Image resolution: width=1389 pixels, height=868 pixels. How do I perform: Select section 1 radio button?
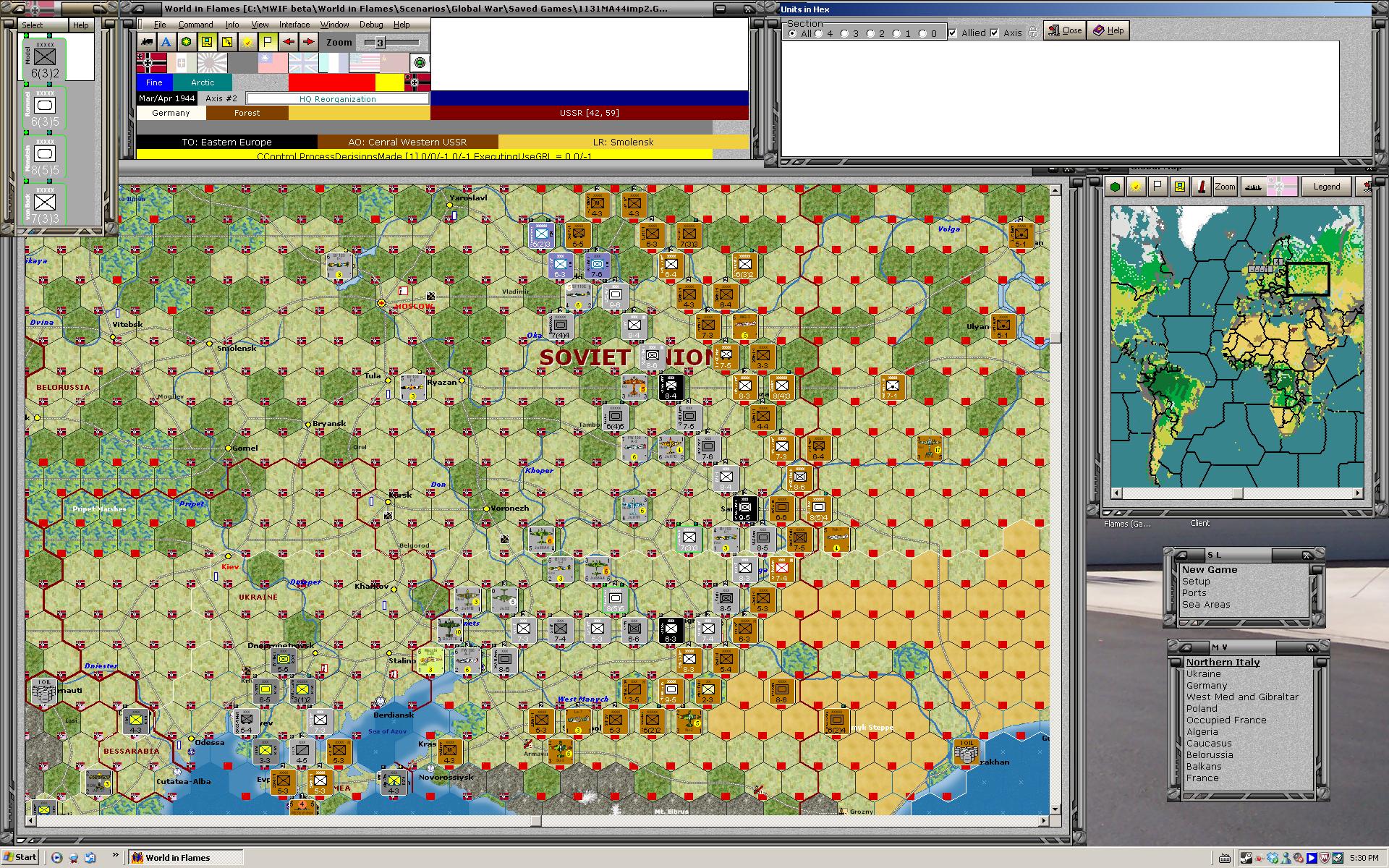(896, 33)
